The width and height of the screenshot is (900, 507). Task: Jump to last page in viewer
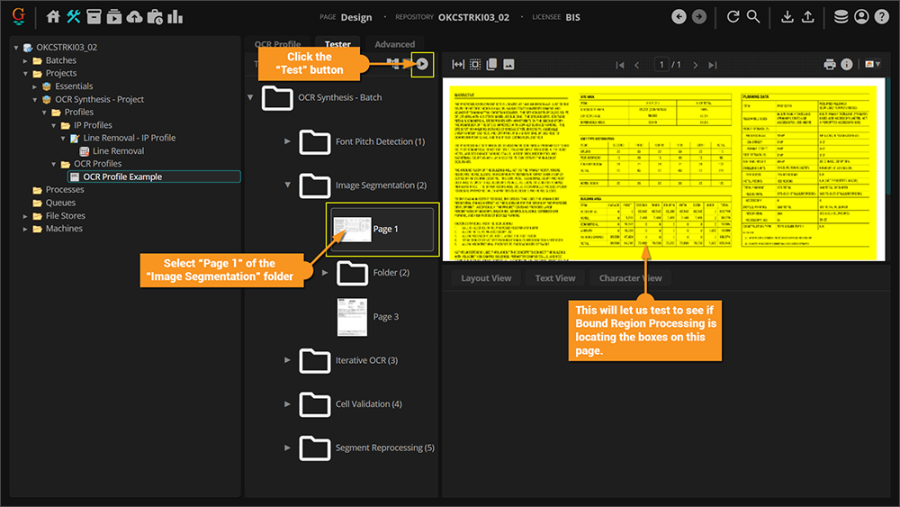[x=713, y=65]
